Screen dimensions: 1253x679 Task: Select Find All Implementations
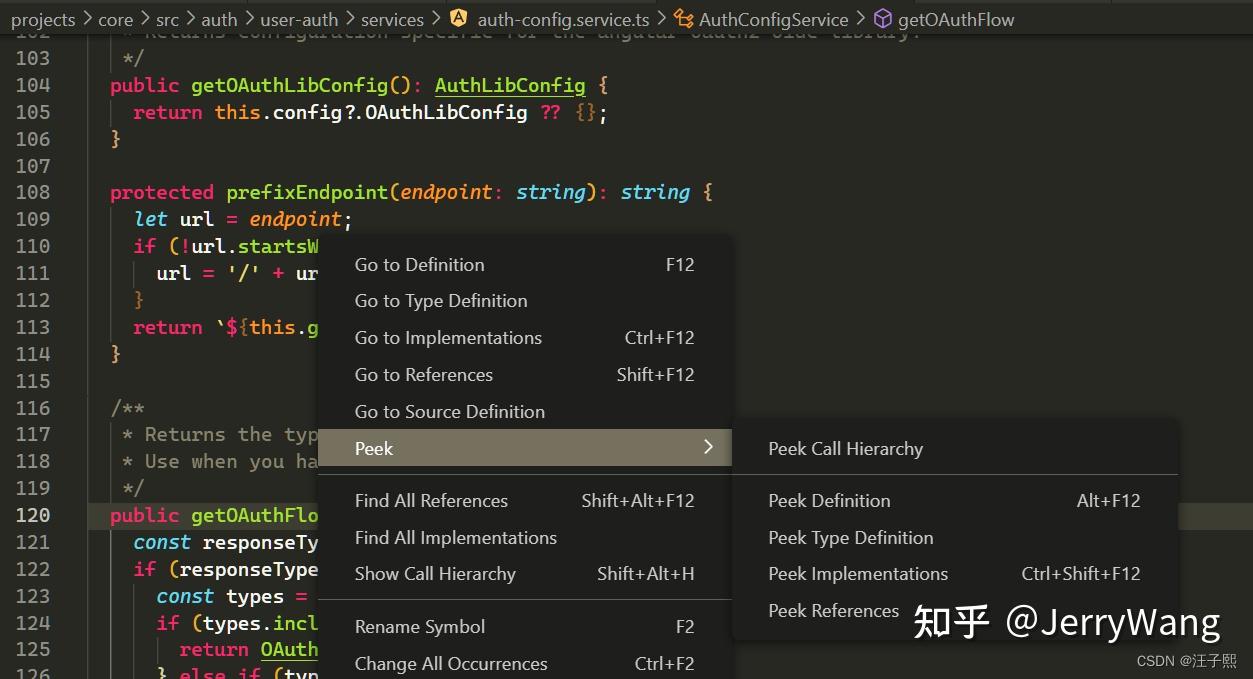pos(456,537)
